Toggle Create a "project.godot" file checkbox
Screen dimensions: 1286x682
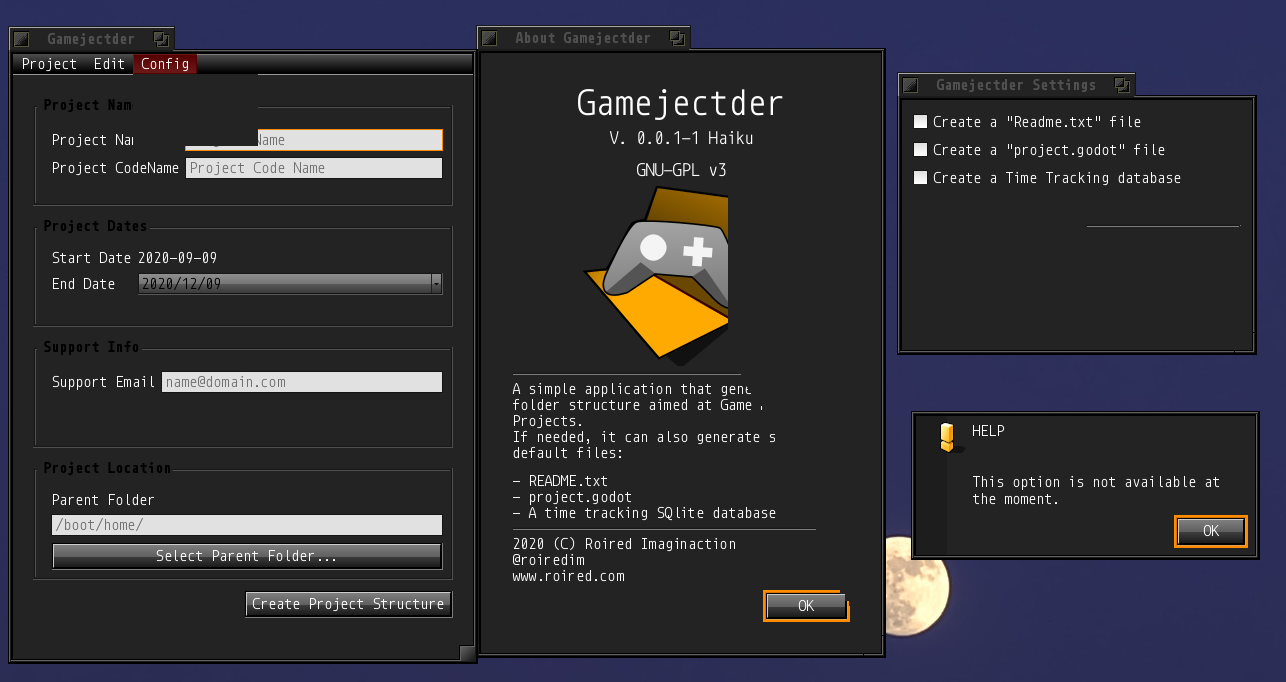point(921,150)
